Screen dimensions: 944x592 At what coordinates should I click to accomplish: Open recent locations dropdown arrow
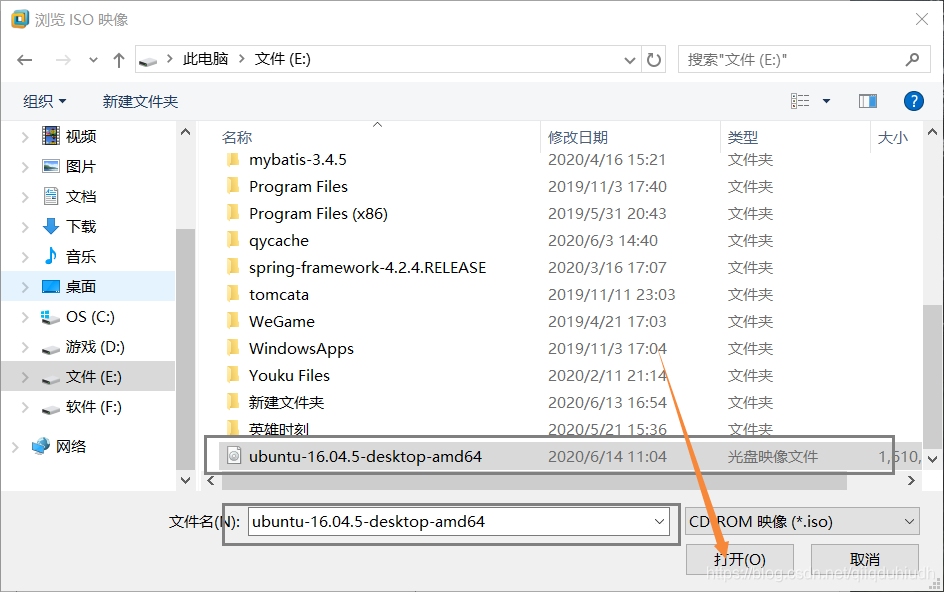point(93,60)
